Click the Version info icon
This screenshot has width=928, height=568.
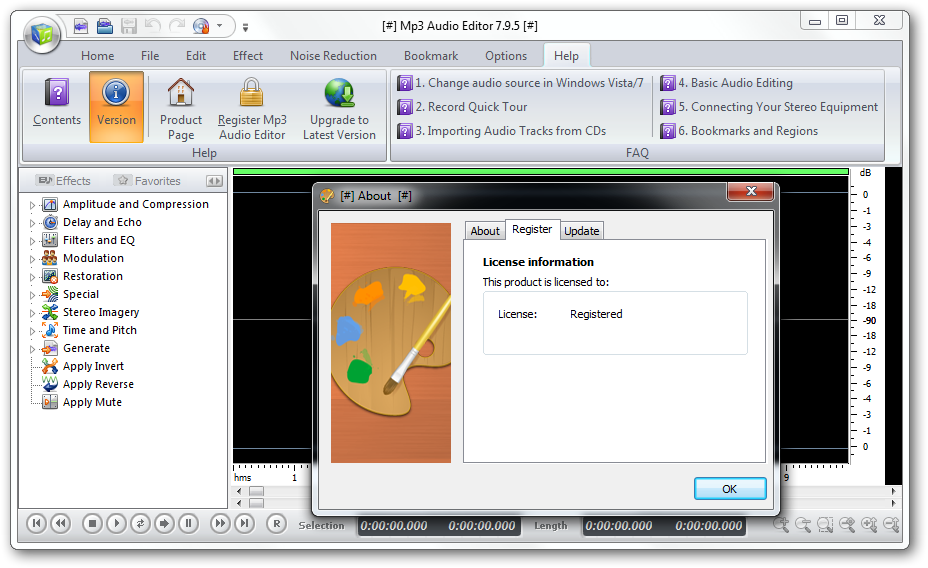(x=116, y=93)
